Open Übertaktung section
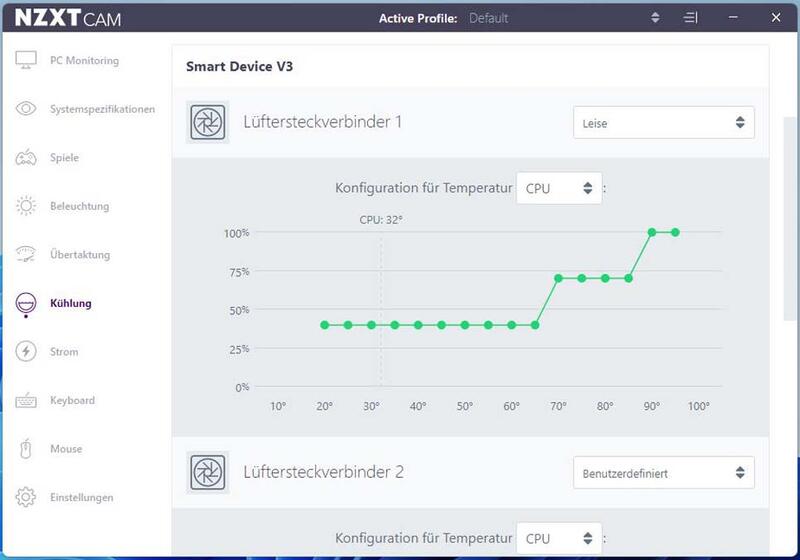 (x=80, y=254)
